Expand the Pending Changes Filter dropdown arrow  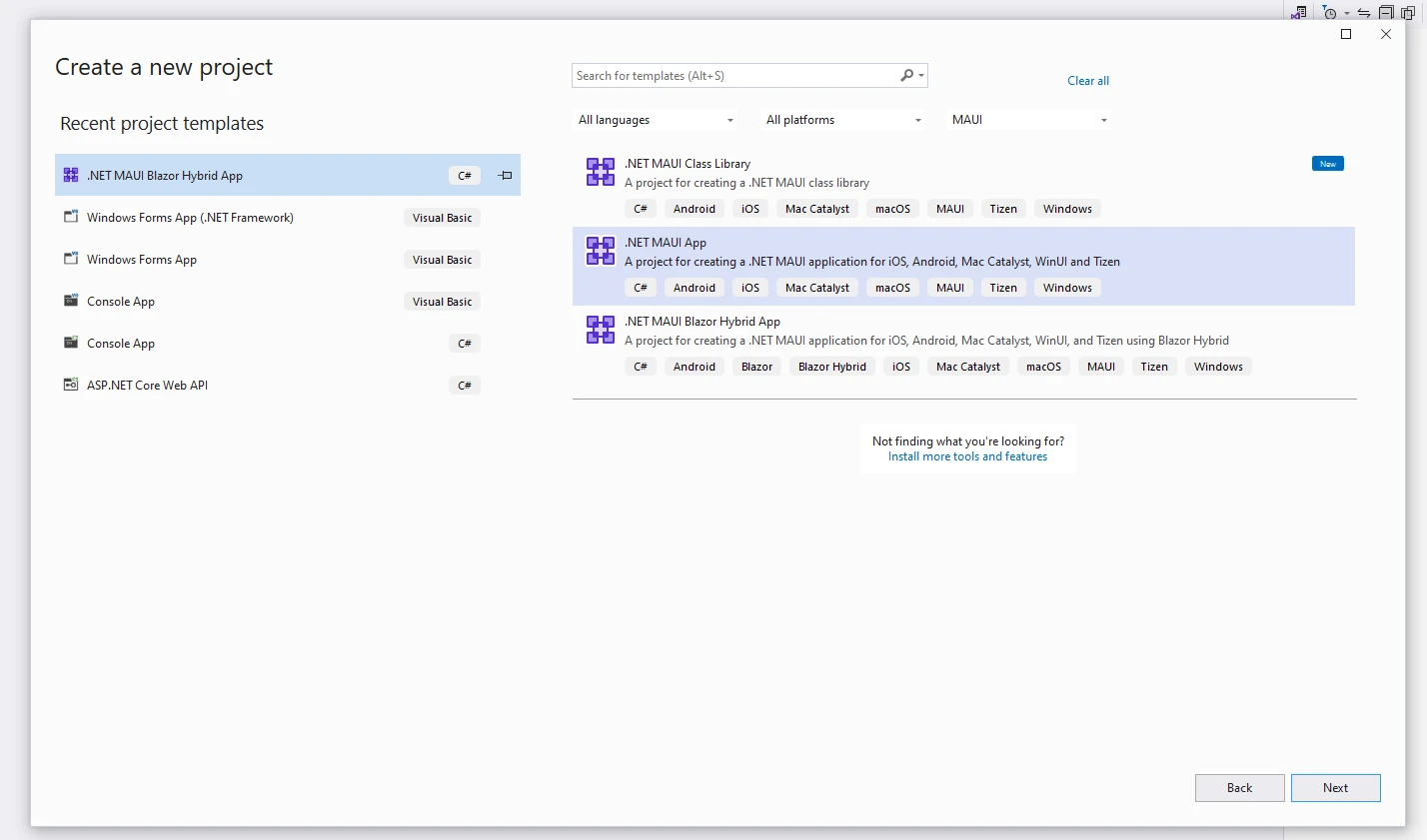pos(1347,13)
